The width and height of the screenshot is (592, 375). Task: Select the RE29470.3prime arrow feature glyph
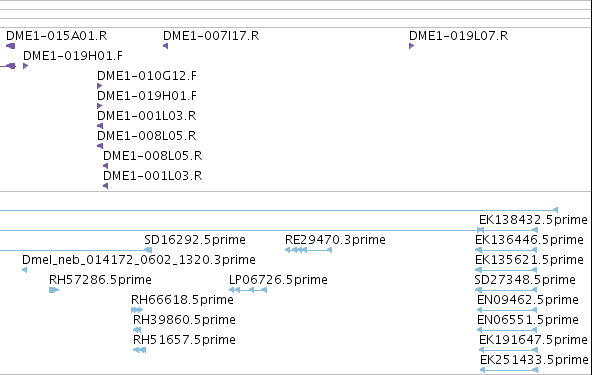point(308,250)
